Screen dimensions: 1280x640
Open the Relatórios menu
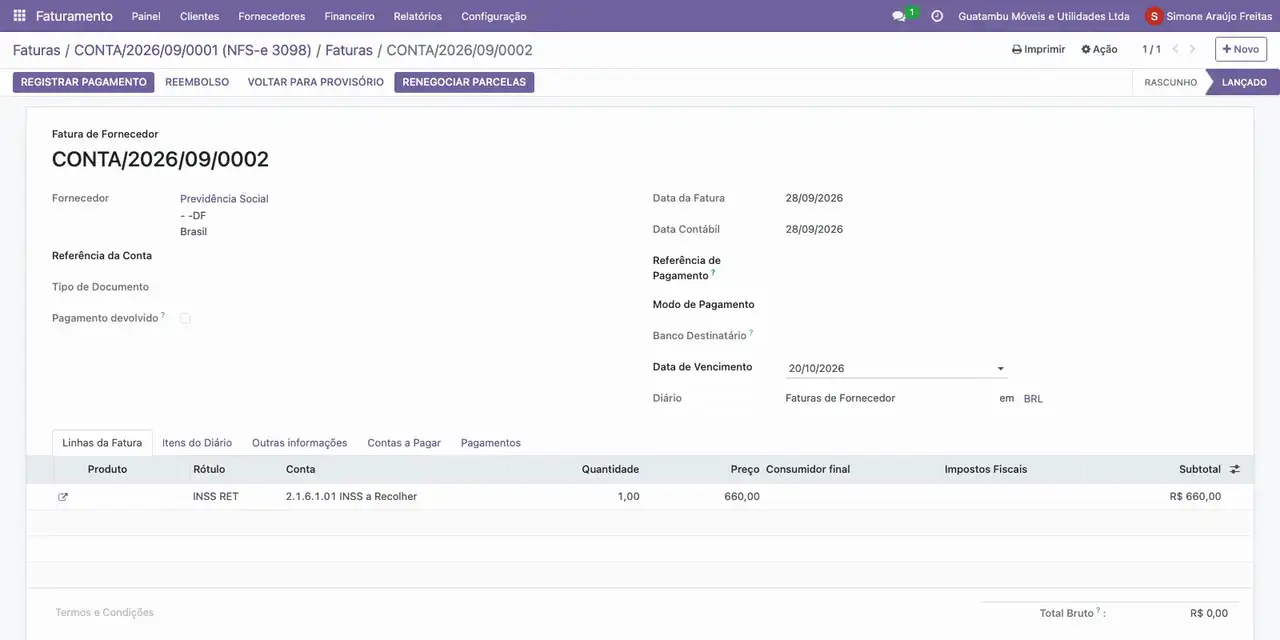418,16
